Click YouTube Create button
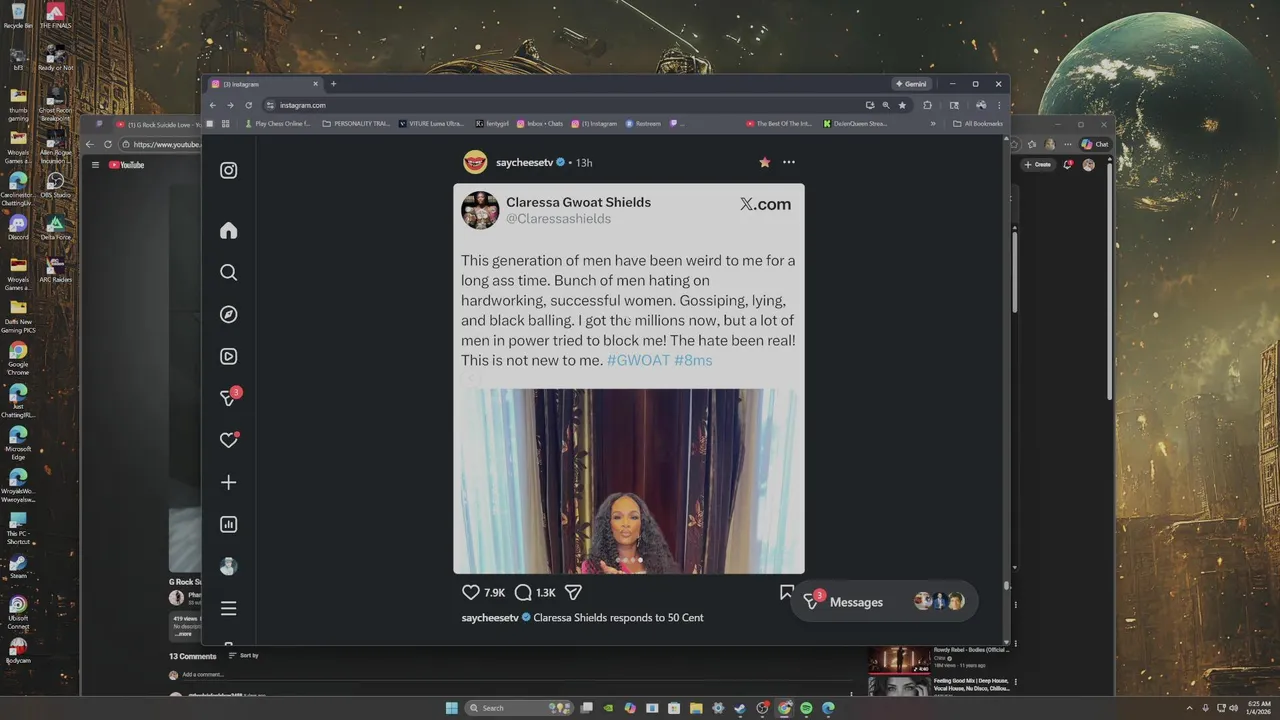Image resolution: width=1280 pixels, height=720 pixels. coord(1038,165)
